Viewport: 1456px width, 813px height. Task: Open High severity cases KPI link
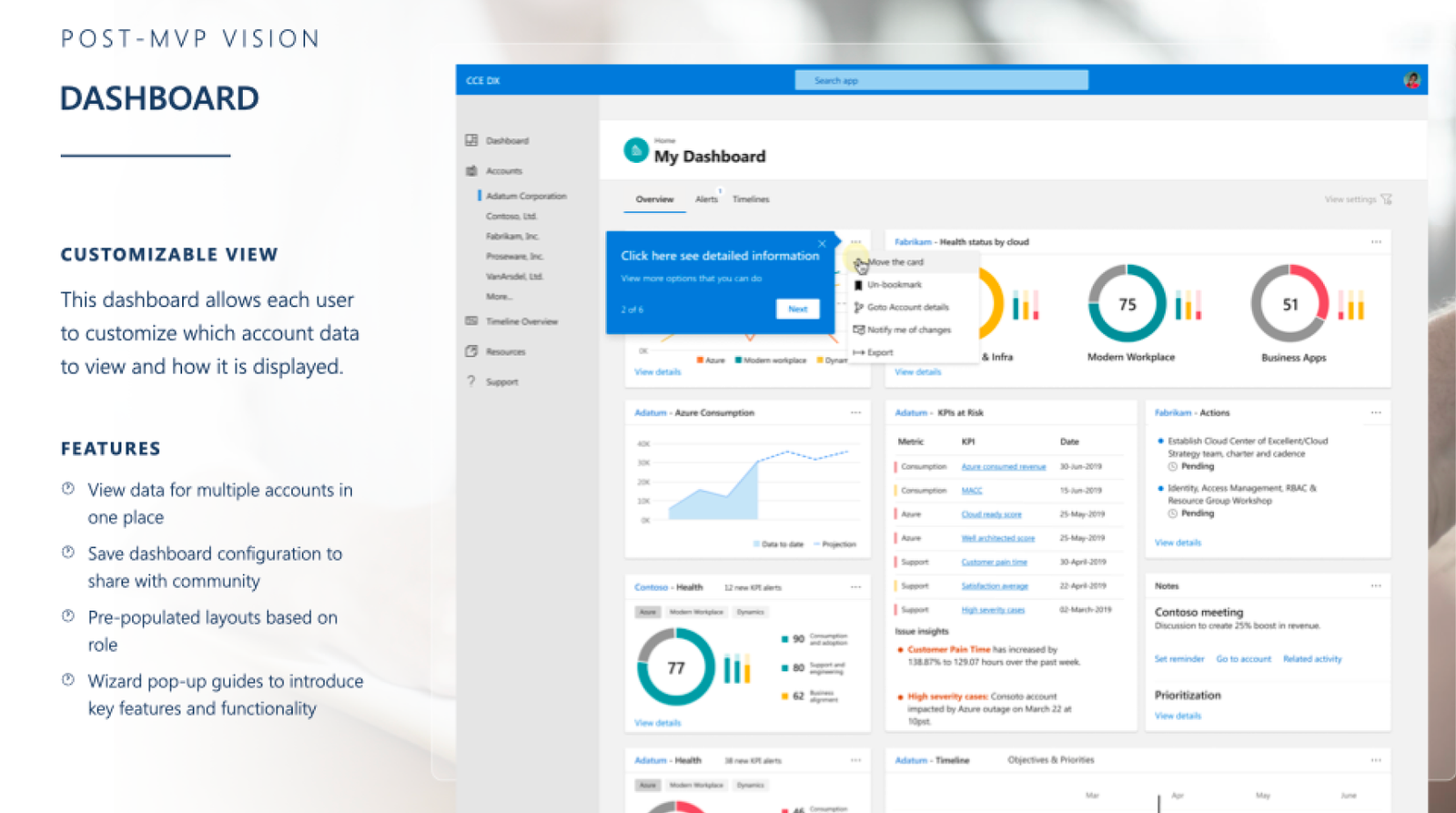pyautogui.click(x=993, y=609)
